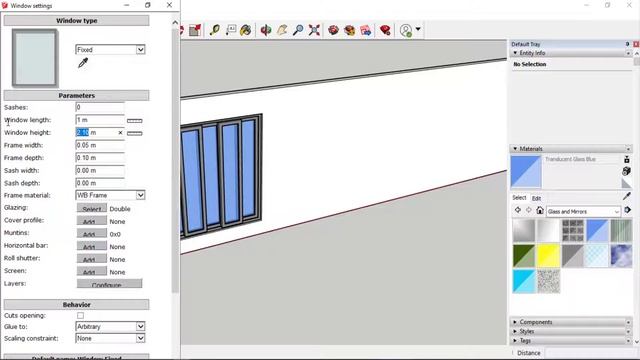Click the Glazing Select button
Viewport: 640px width, 360px height.
(92, 208)
